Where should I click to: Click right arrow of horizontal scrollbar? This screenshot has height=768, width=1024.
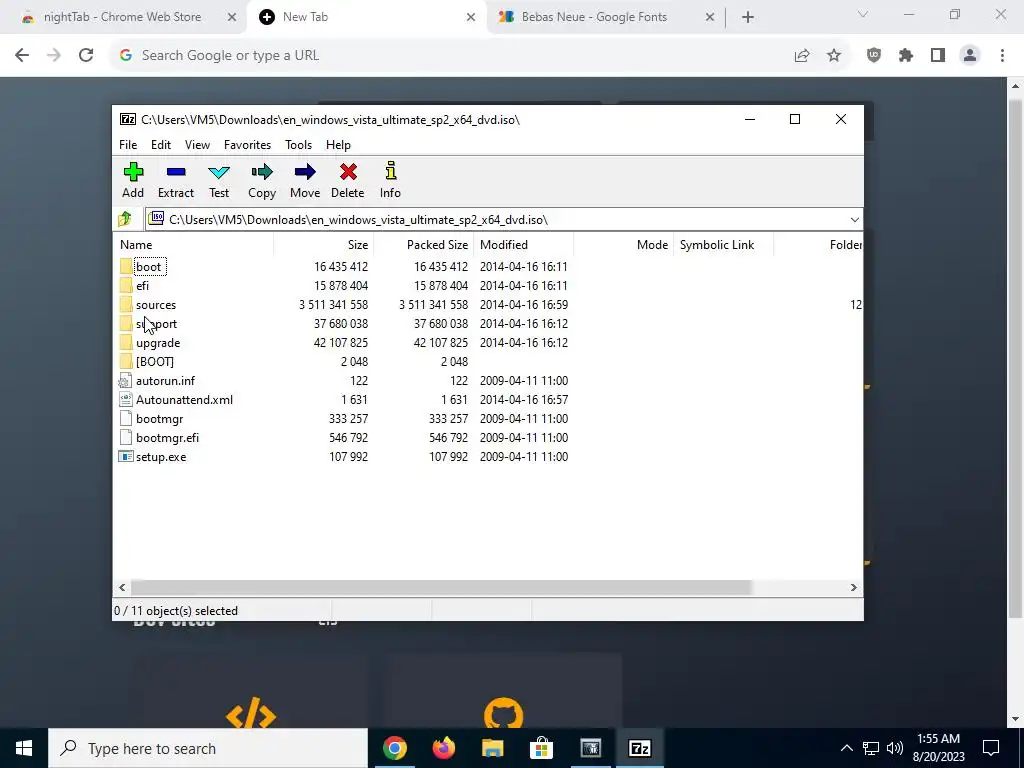click(x=854, y=588)
